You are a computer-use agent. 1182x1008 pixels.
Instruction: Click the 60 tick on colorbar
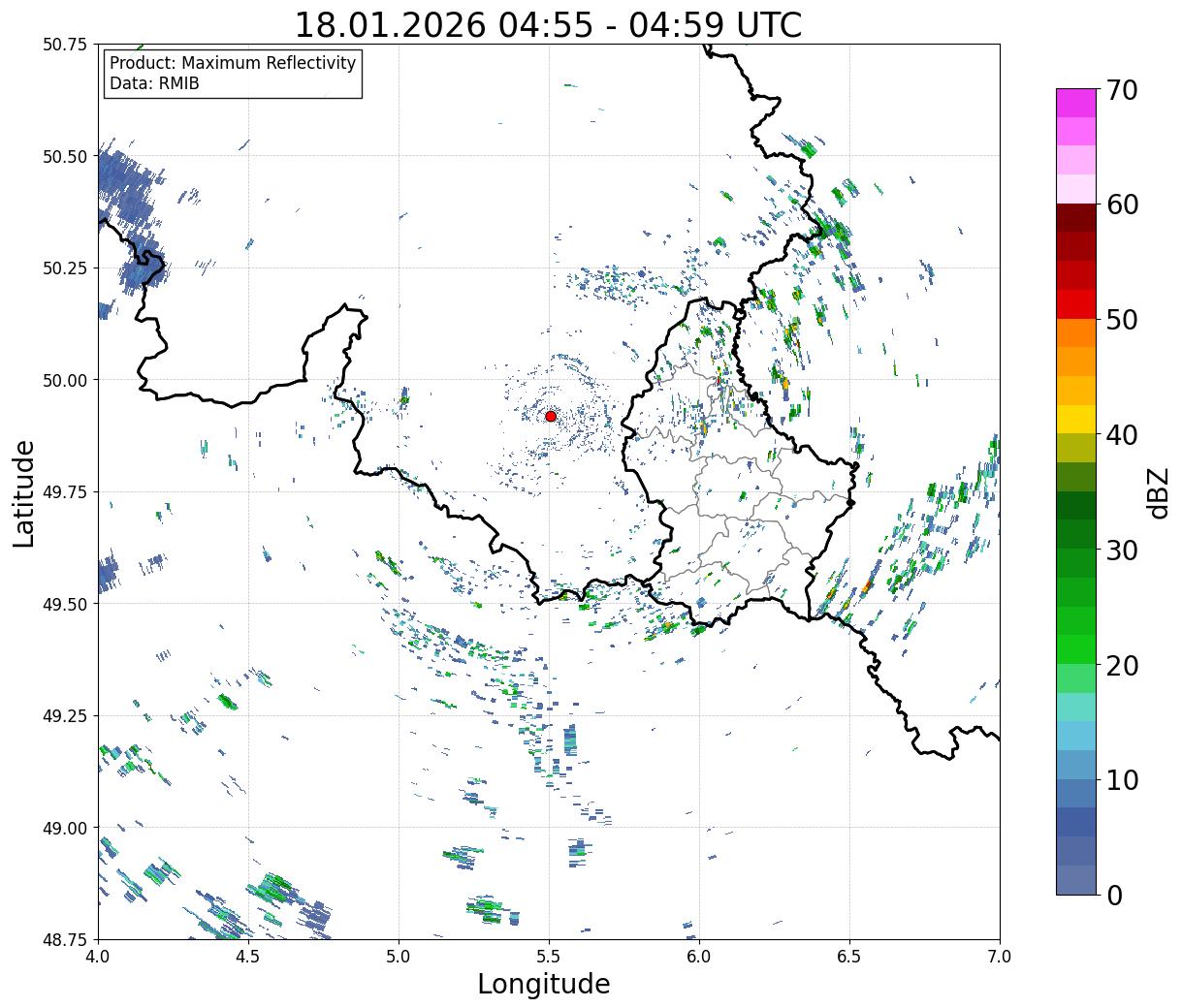pyautogui.click(x=1121, y=205)
